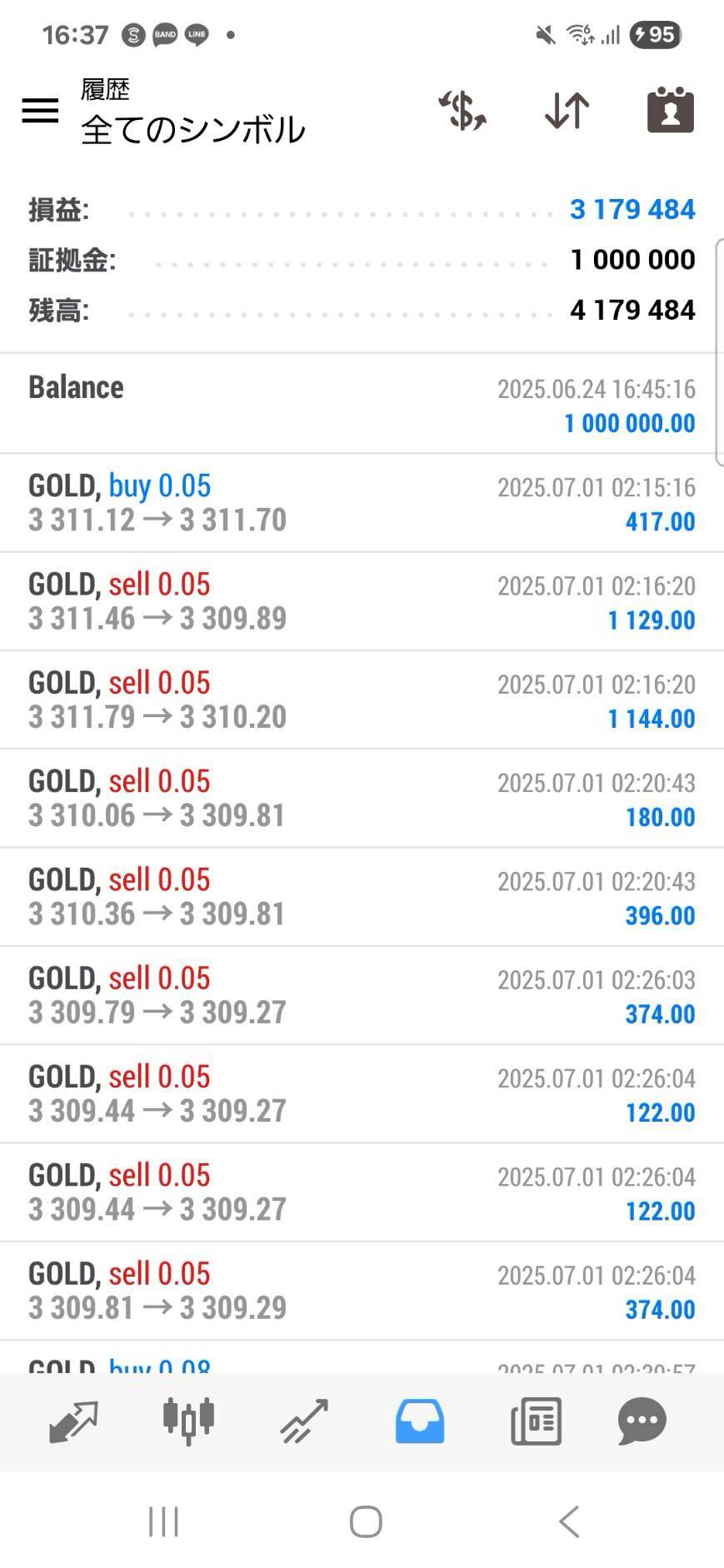The width and height of the screenshot is (724, 1568).
Task: Expand the GOLD buy 0.05 trade row
Action: coord(362,503)
